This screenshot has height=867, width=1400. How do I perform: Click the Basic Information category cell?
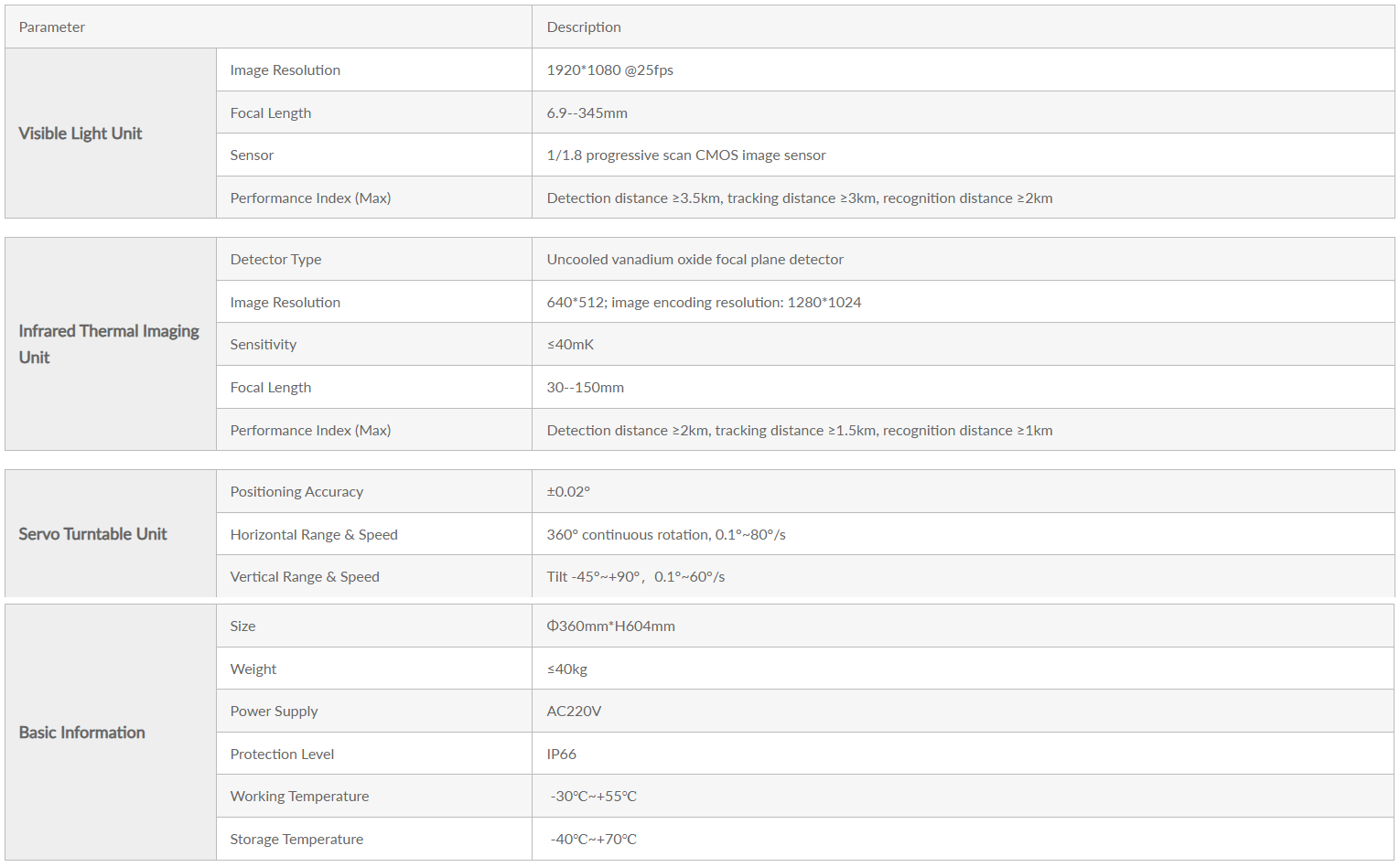tap(111, 733)
